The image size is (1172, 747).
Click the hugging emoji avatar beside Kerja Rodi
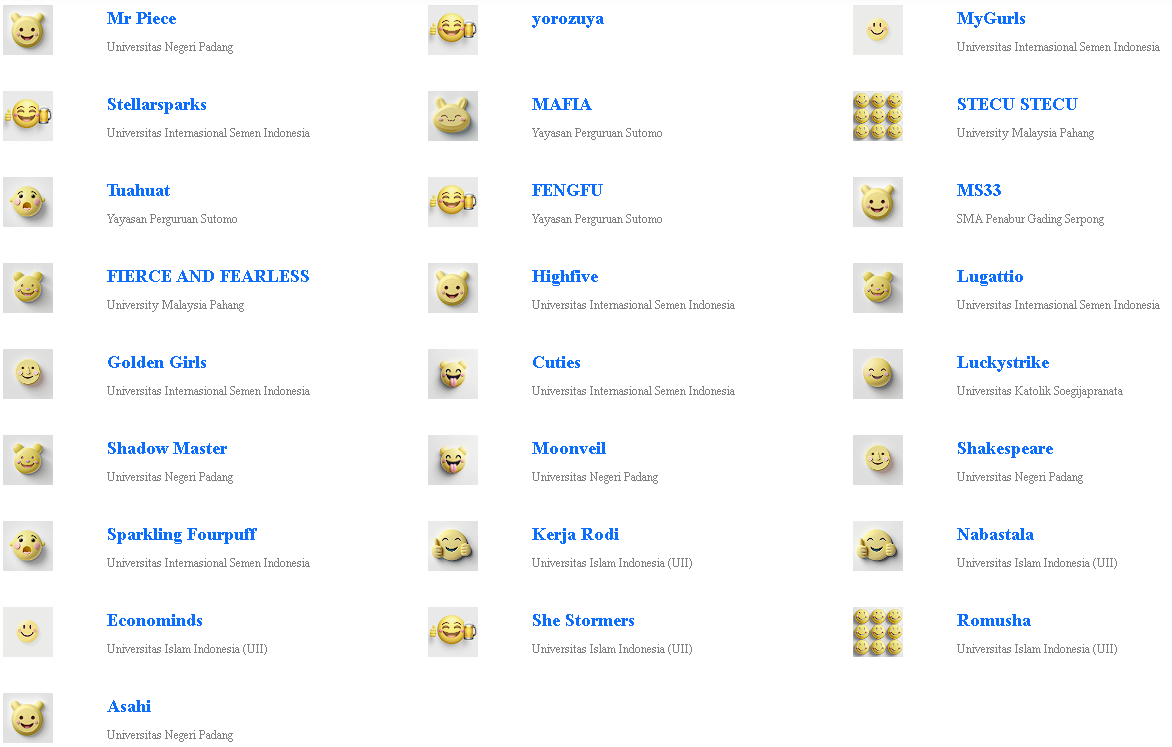453,546
